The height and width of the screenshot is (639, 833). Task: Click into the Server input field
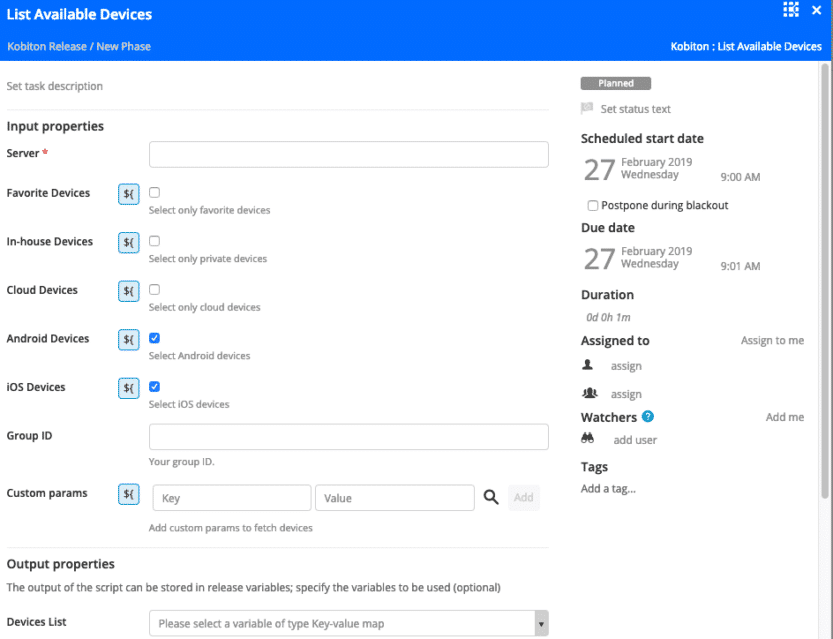[348, 154]
